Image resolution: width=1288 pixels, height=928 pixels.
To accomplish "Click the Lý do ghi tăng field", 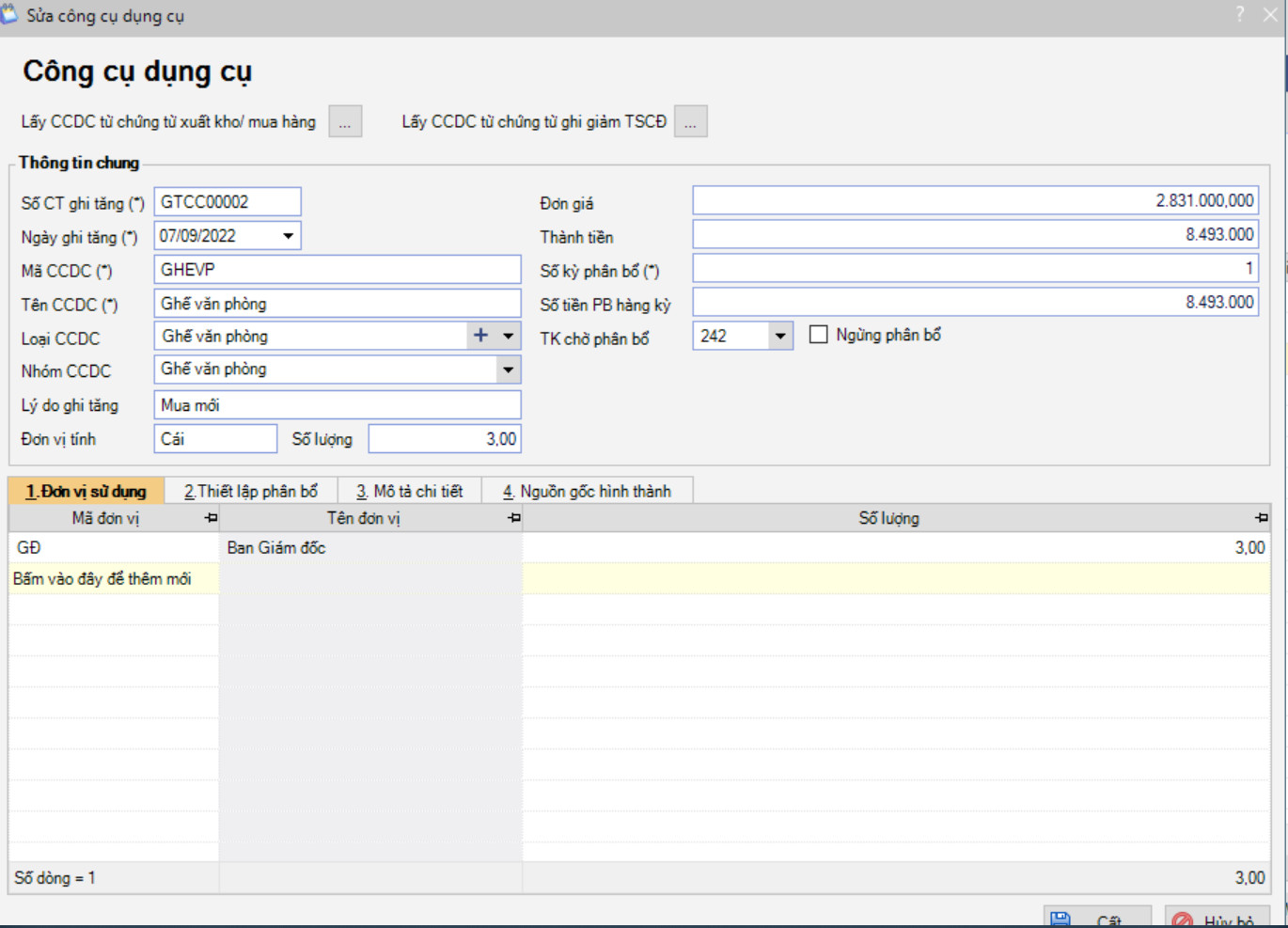I will (338, 405).
